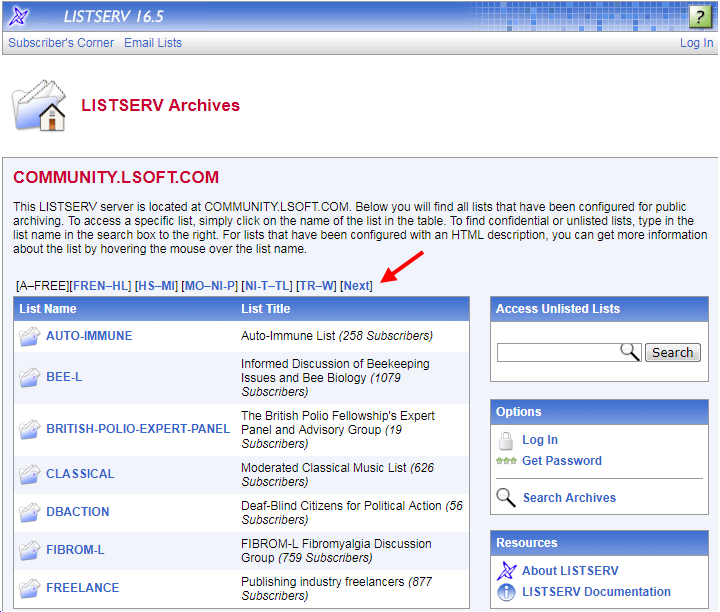
Task: Click the folder icon beside BEE-L
Action: tap(30, 377)
